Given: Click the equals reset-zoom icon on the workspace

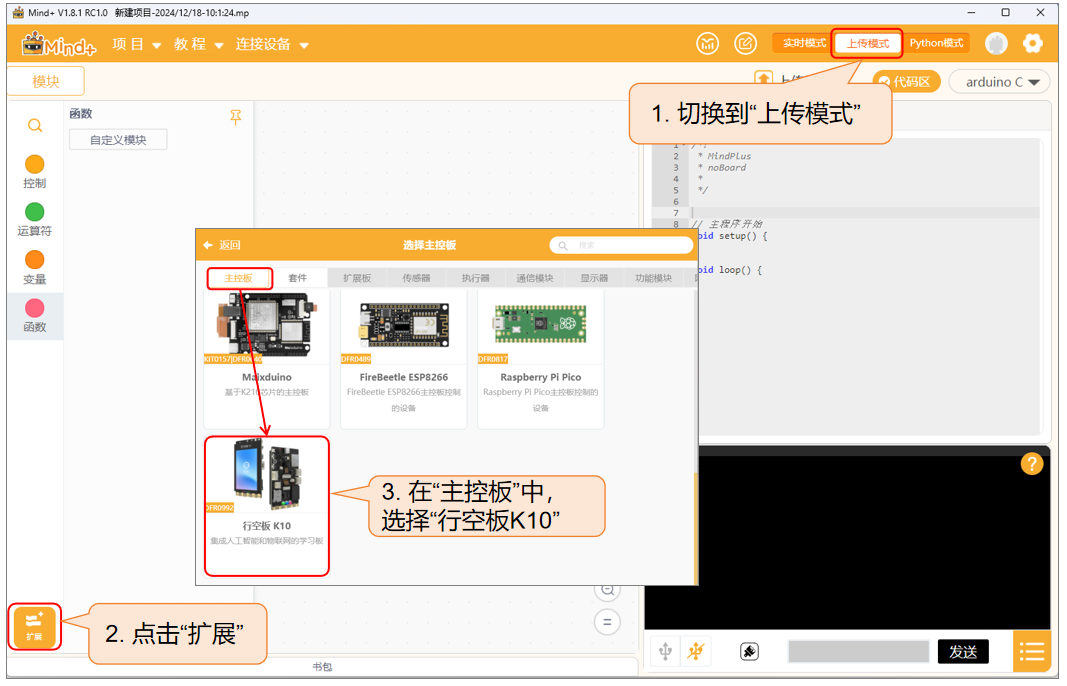Looking at the screenshot, I should (x=607, y=622).
